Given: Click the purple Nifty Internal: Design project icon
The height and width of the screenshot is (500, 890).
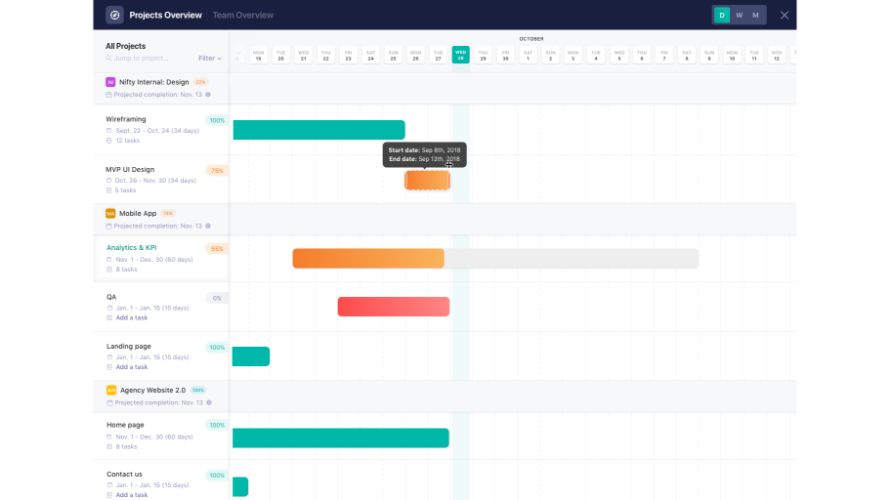Looking at the screenshot, I should tap(110, 82).
